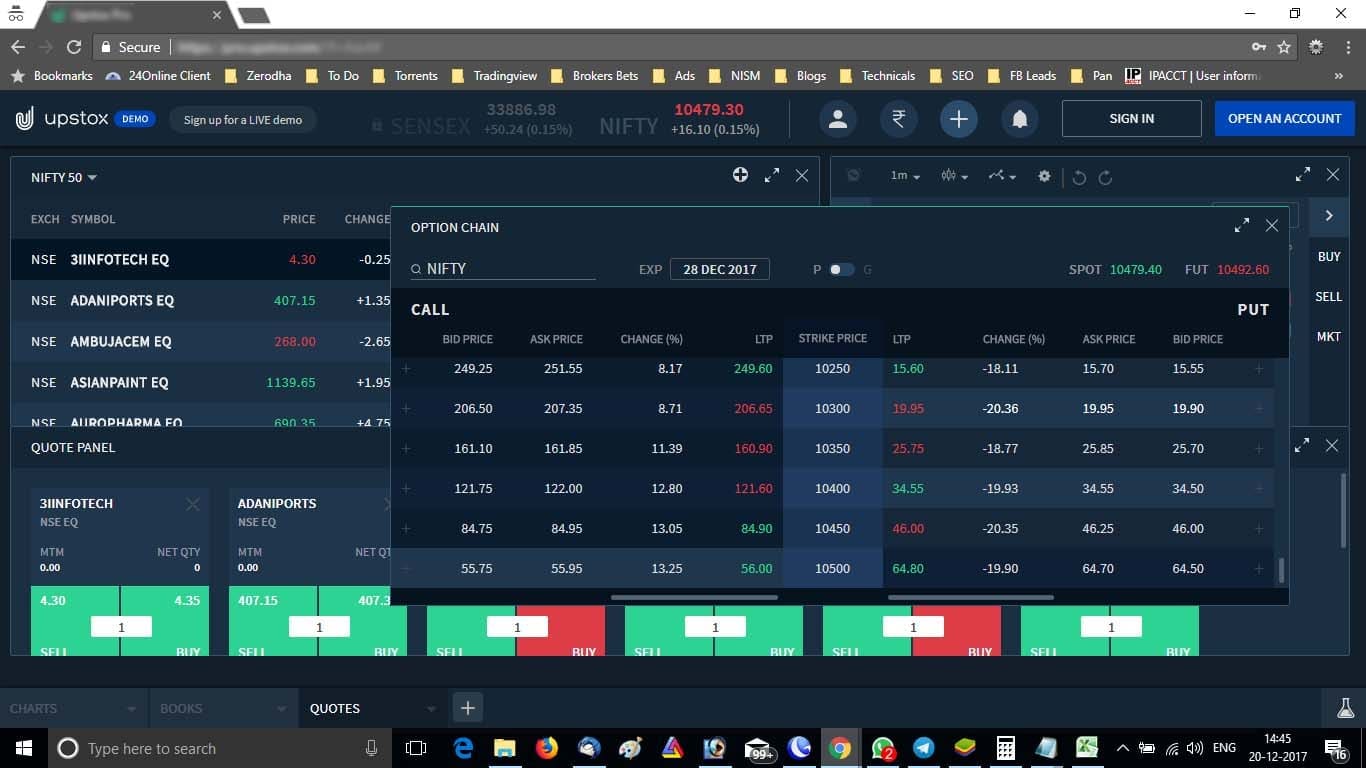Open NIFTY 50 watchlist dropdown
1366x768 pixels.
click(64, 177)
